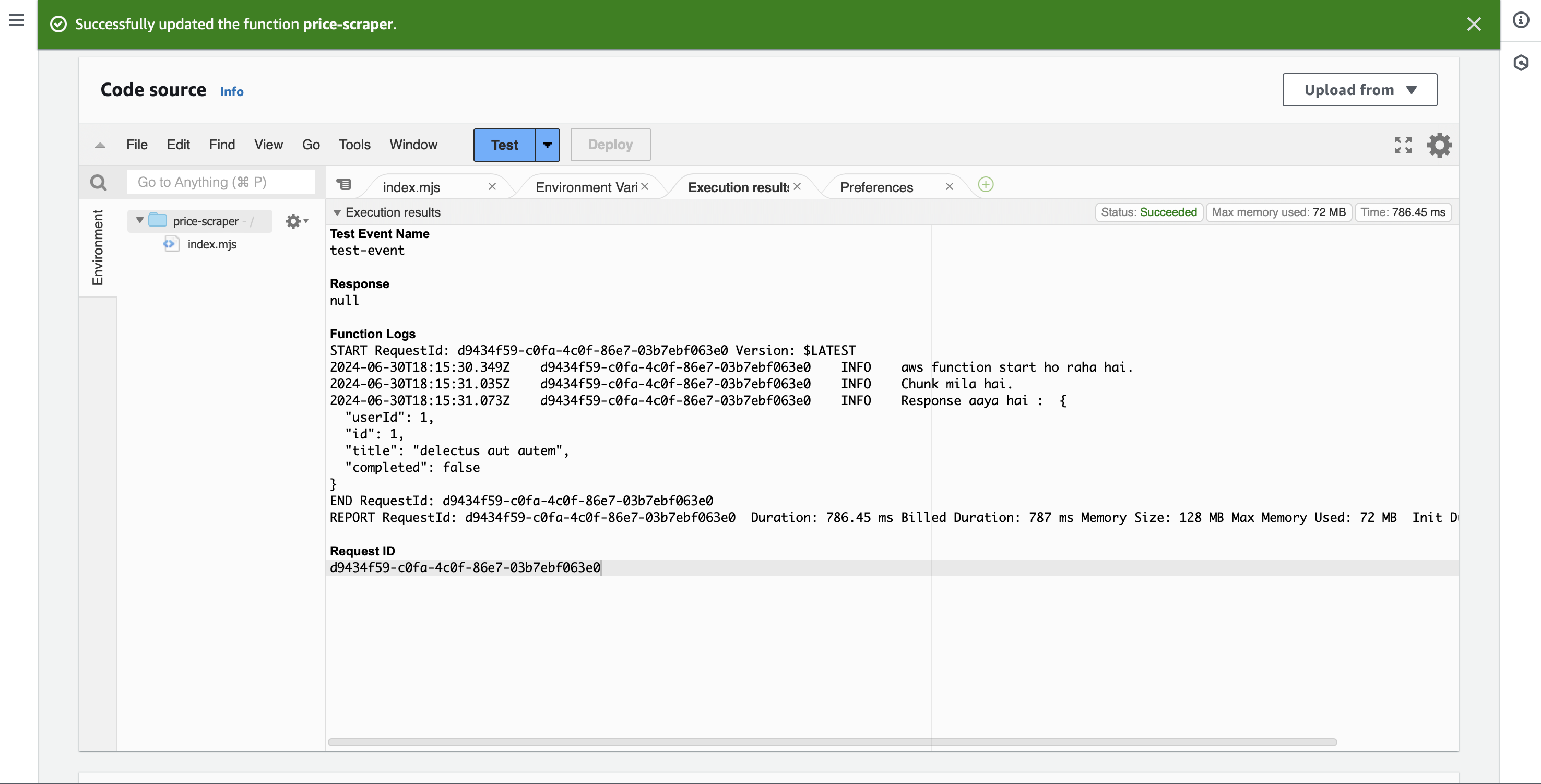Open index.mjs in the file tree
This screenshot has width=1541, height=784.
(212, 245)
